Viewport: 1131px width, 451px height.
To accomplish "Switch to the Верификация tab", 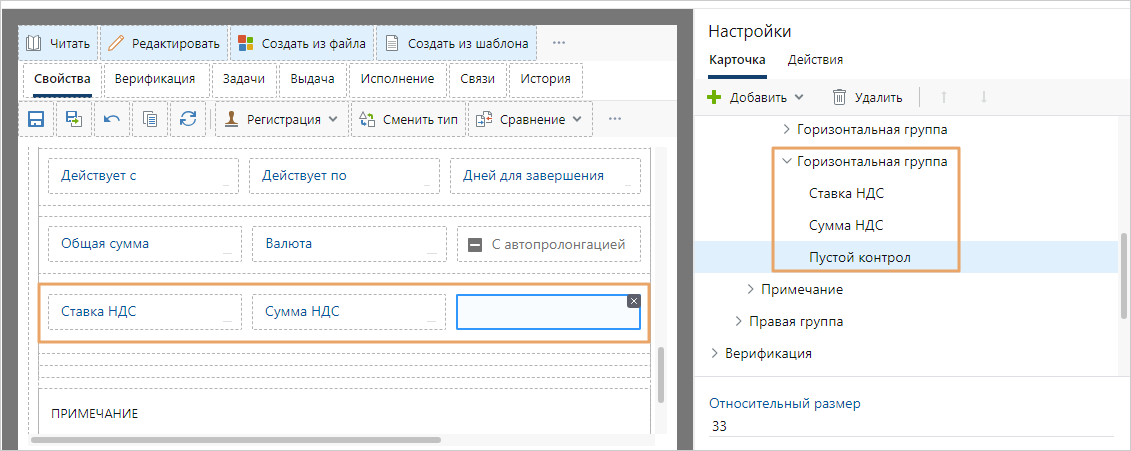I will (153, 79).
